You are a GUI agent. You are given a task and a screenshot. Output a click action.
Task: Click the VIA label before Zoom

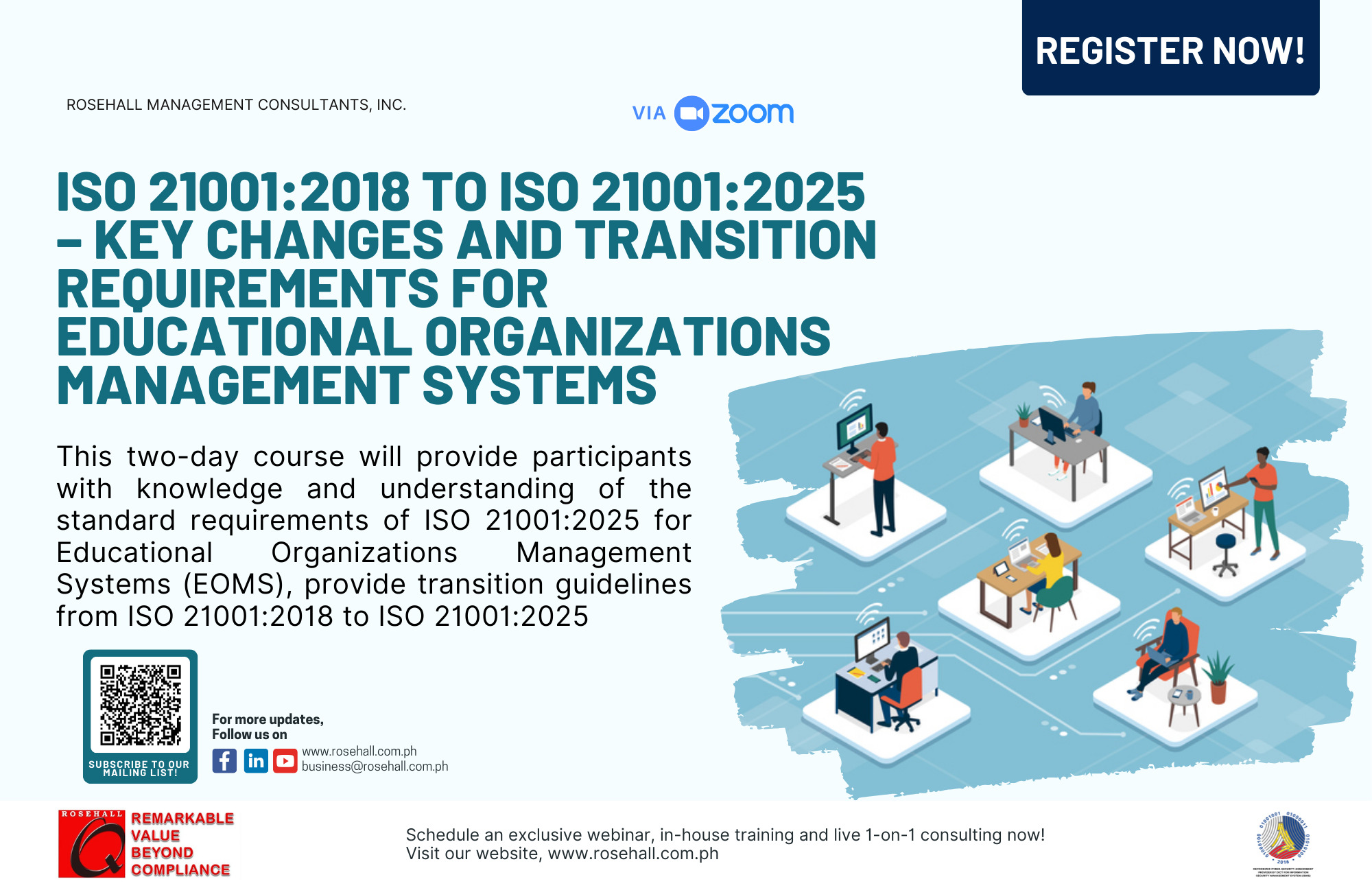pos(649,113)
